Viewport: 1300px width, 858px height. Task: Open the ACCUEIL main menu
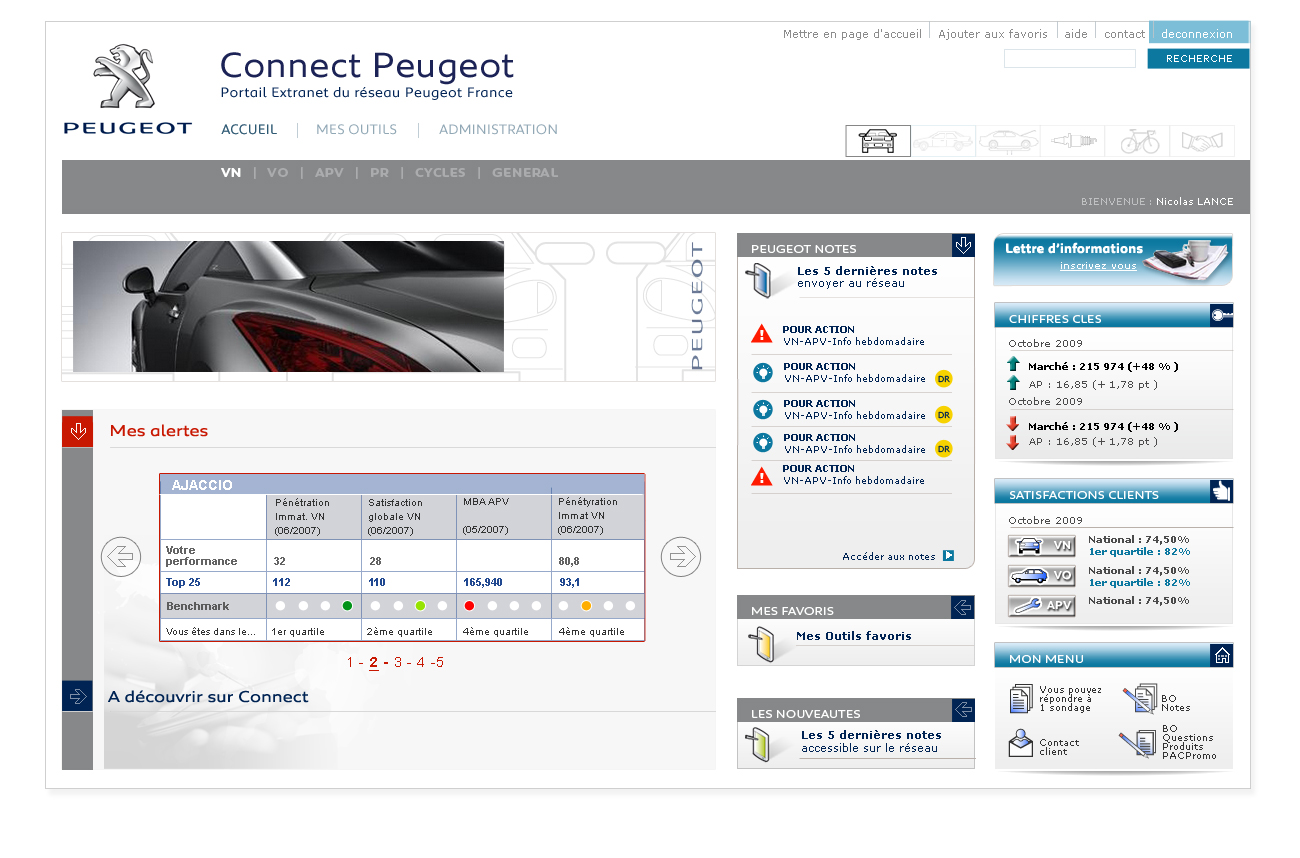click(x=249, y=129)
